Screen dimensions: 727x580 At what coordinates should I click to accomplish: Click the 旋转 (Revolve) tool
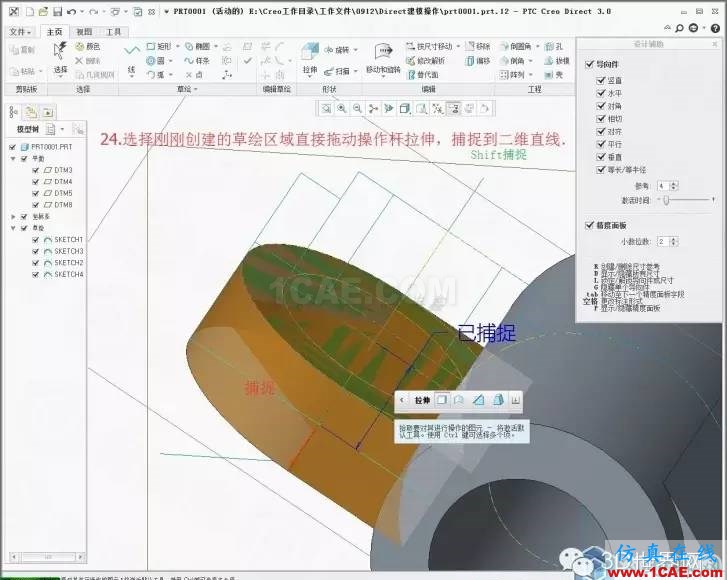pos(337,50)
